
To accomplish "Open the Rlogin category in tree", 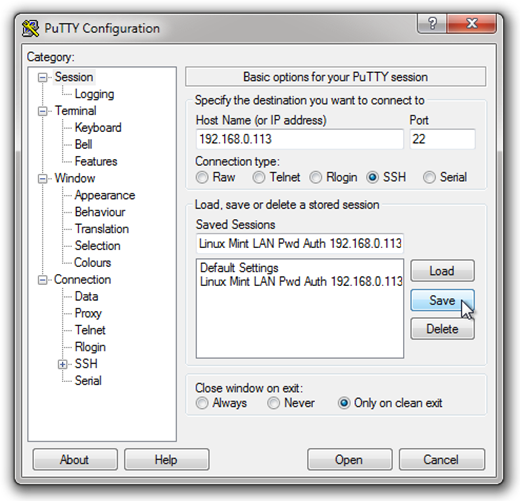I will click(x=90, y=347).
